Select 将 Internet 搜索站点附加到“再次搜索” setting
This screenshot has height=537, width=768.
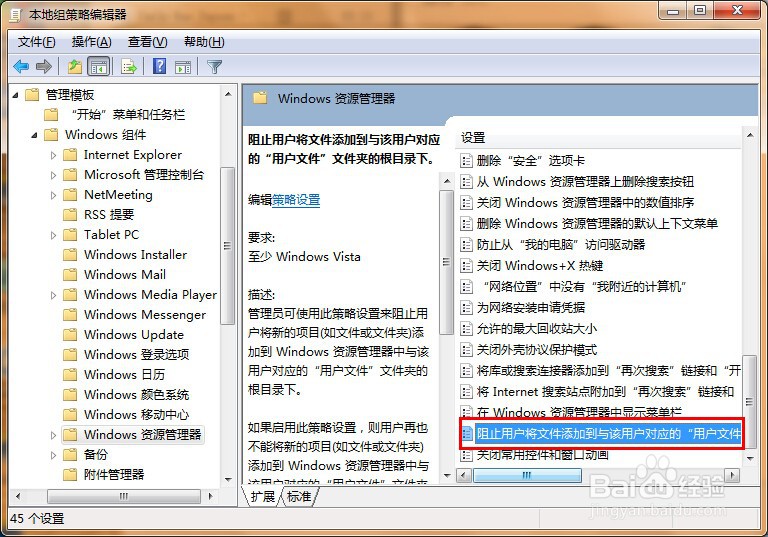[x=605, y=391]
